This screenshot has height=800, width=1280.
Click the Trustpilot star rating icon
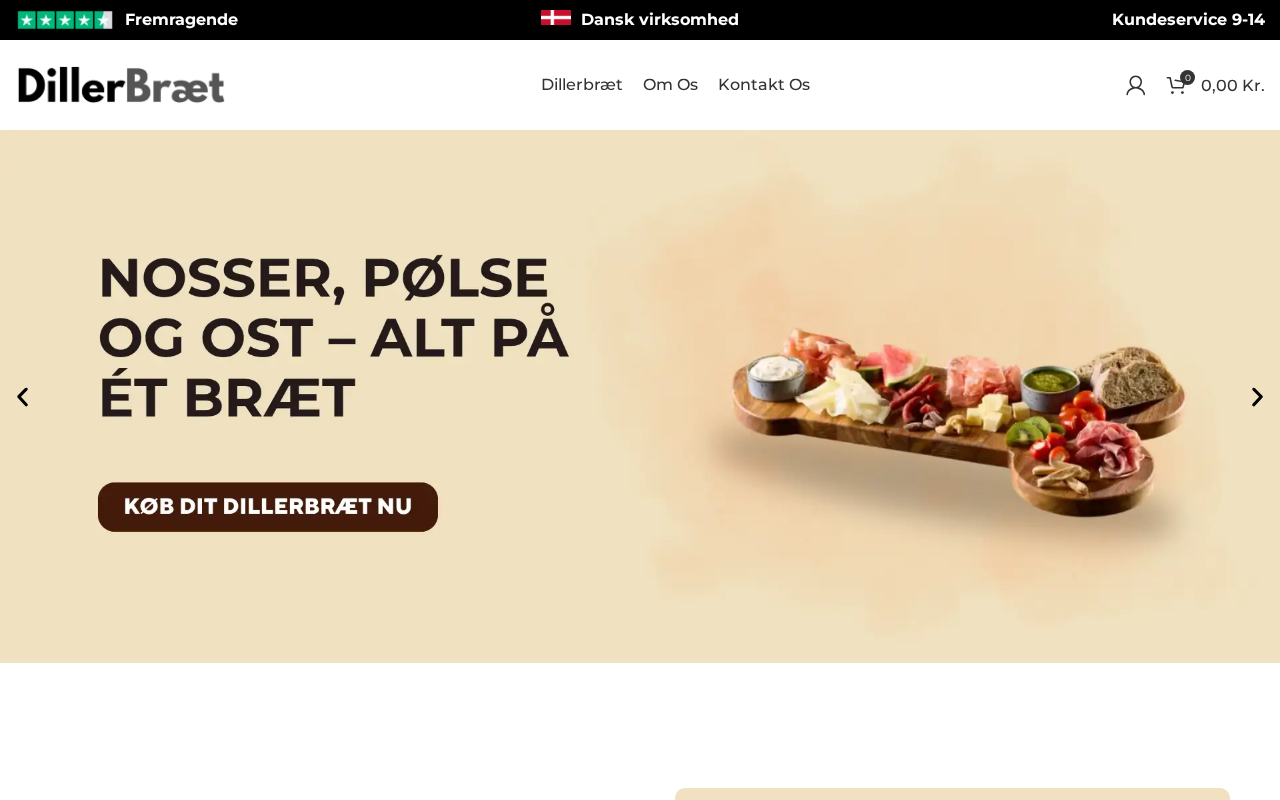coord(65,20)
